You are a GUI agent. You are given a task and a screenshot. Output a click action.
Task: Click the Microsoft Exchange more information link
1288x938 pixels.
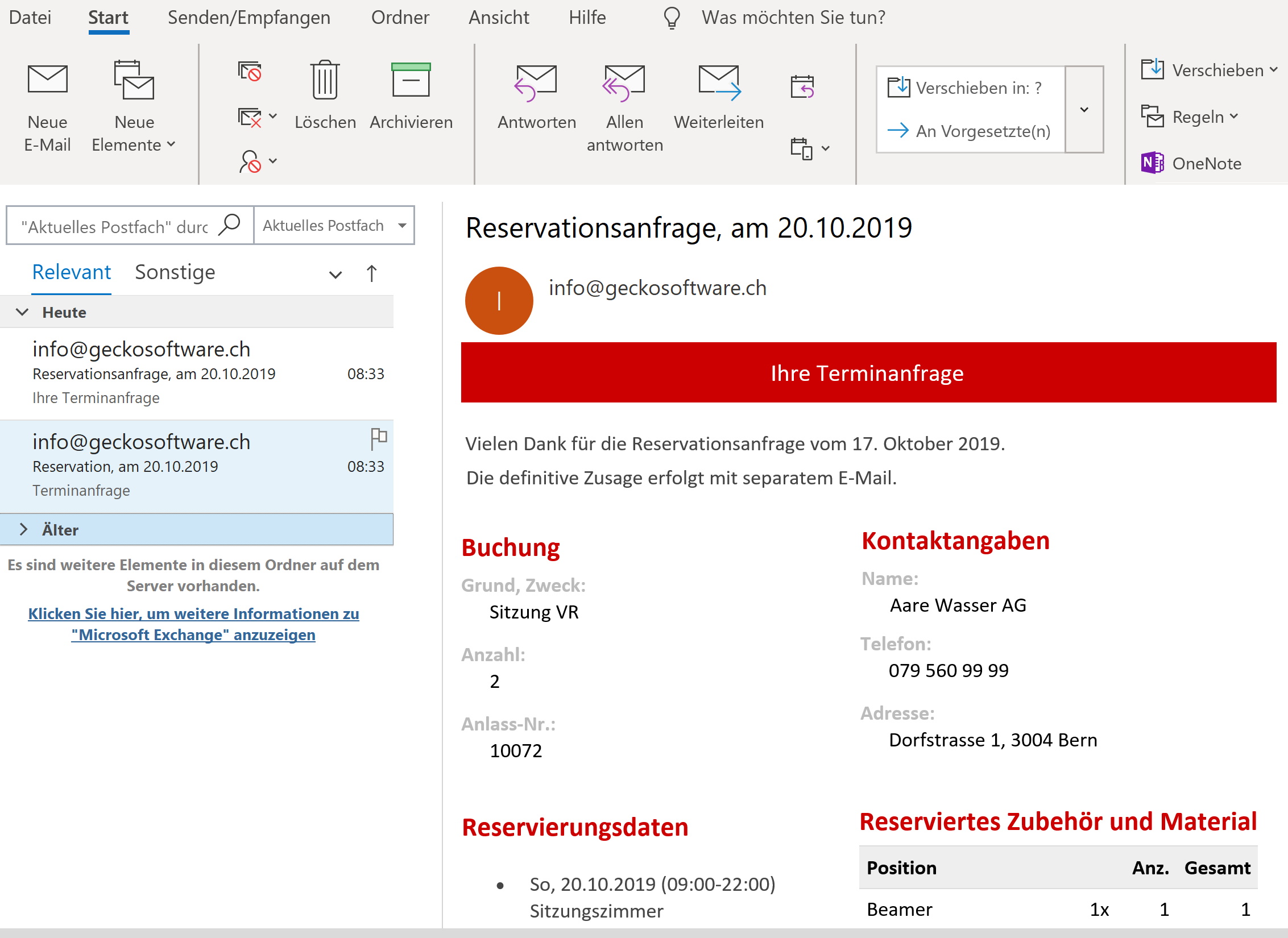click(193, 624)
